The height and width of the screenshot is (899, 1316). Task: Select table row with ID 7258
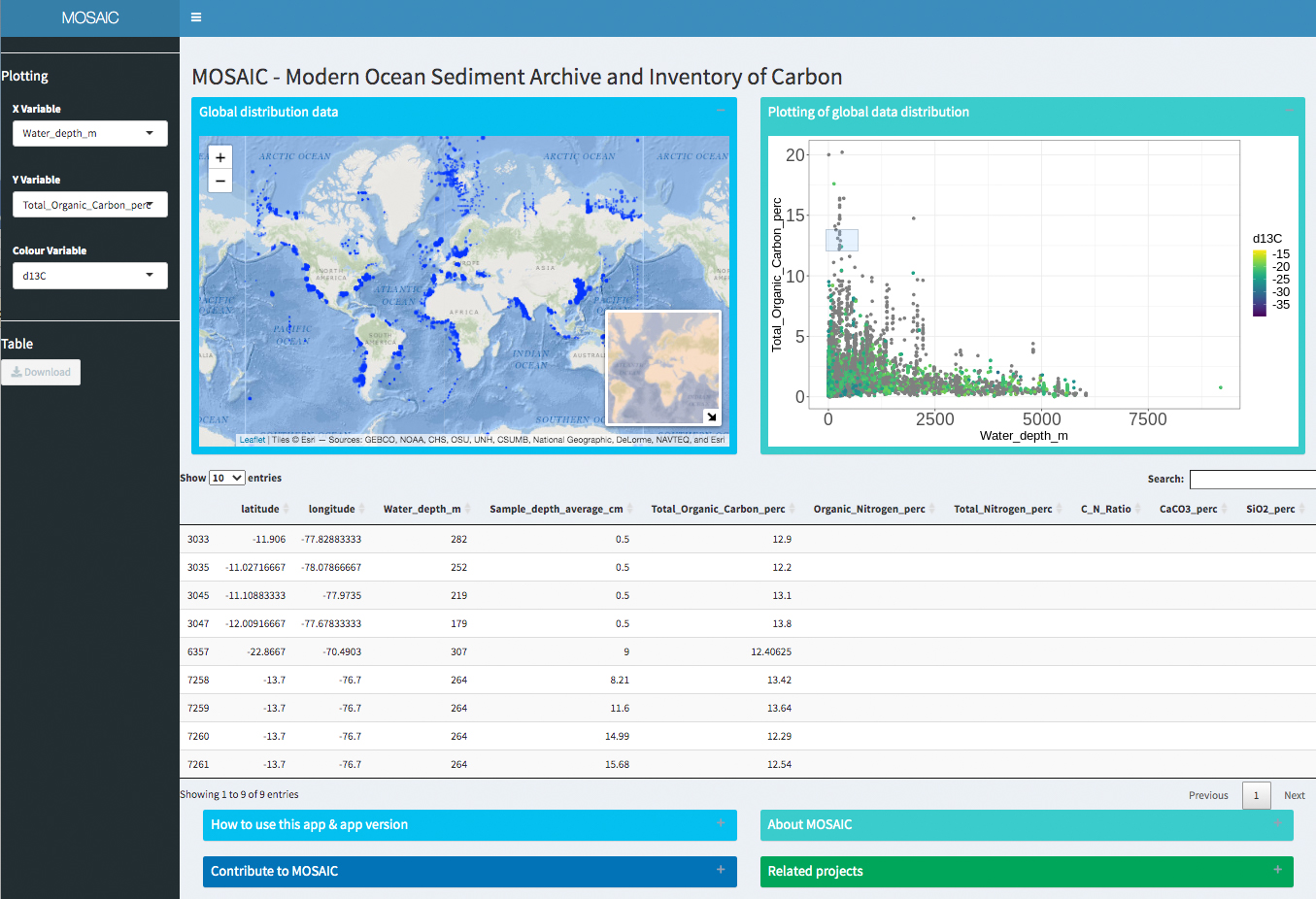[748, 680]
